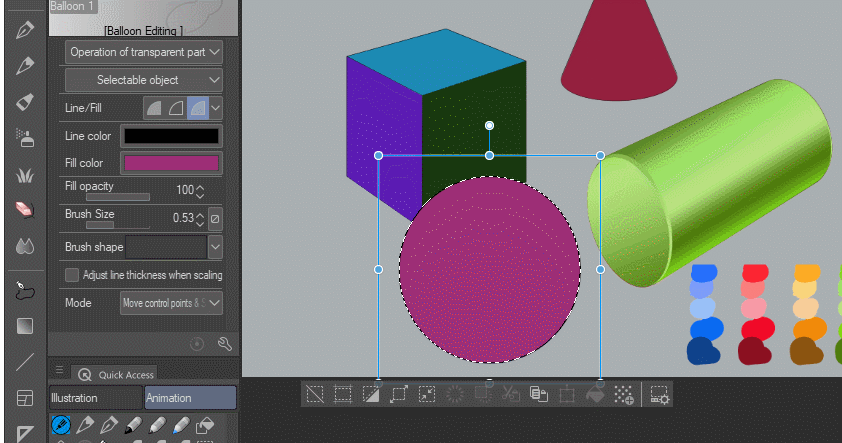Click Brush Size dynamics settings button

(215, 219)
